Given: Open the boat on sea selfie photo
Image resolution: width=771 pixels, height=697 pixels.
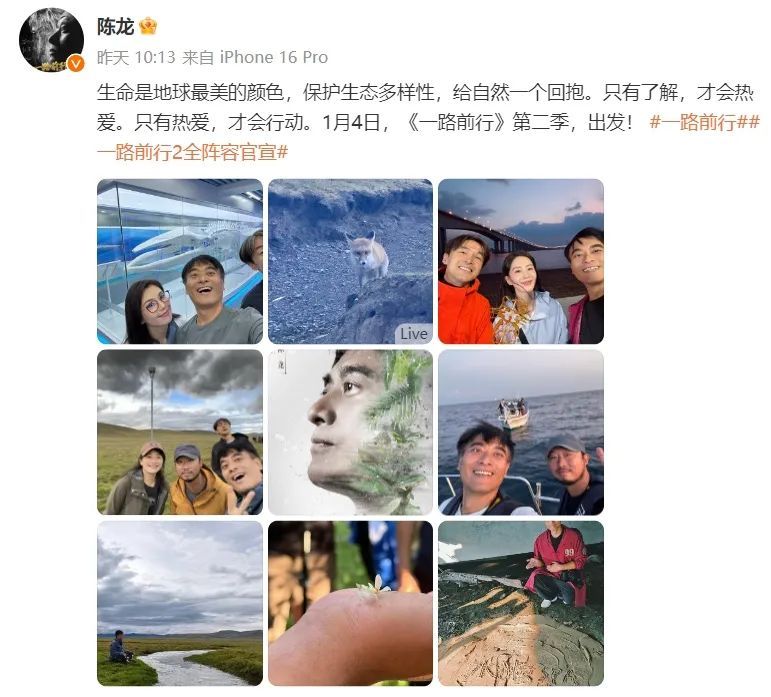Looking at the screenshot, I should [x=521, y=432].
